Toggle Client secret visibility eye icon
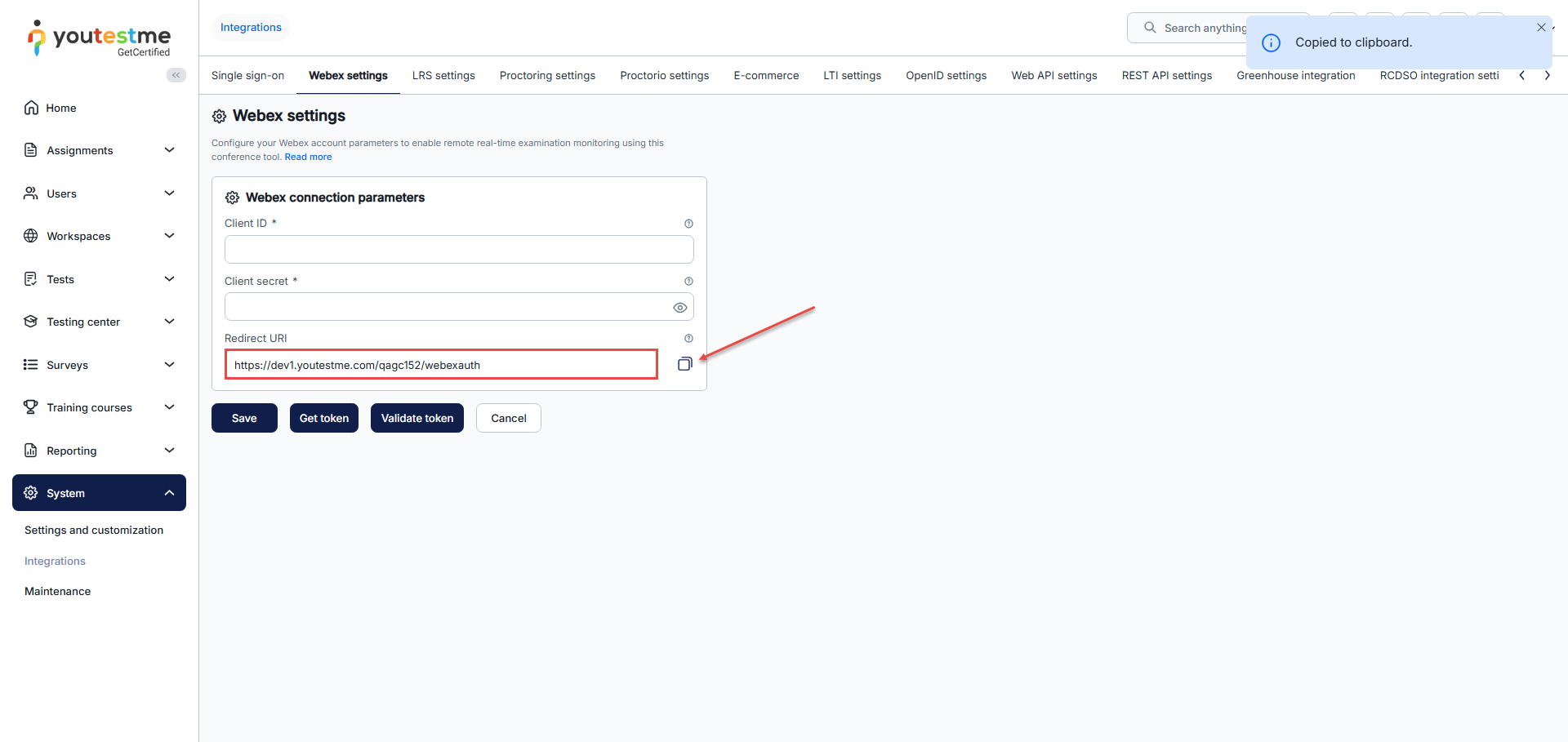1568x742 pixels. [x=679, y=308]
